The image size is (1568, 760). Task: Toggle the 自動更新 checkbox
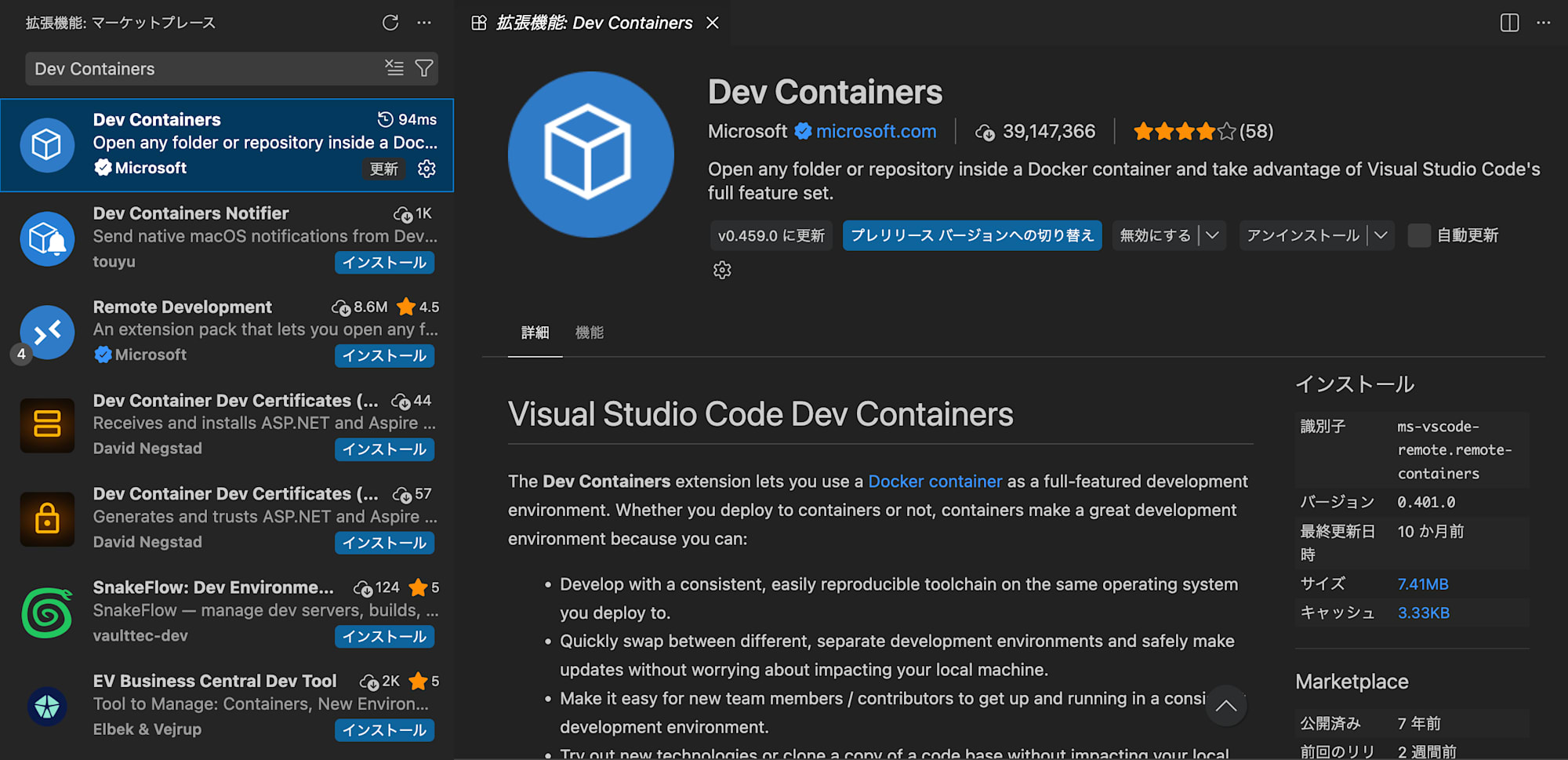point(1419,235)
